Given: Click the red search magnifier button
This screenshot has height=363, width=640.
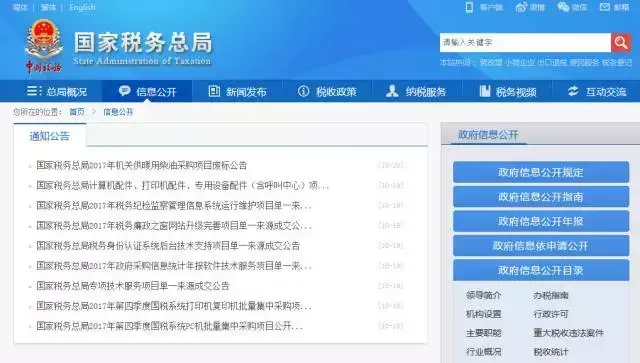Looking at the screenshot, I should (x=621, y=42).
